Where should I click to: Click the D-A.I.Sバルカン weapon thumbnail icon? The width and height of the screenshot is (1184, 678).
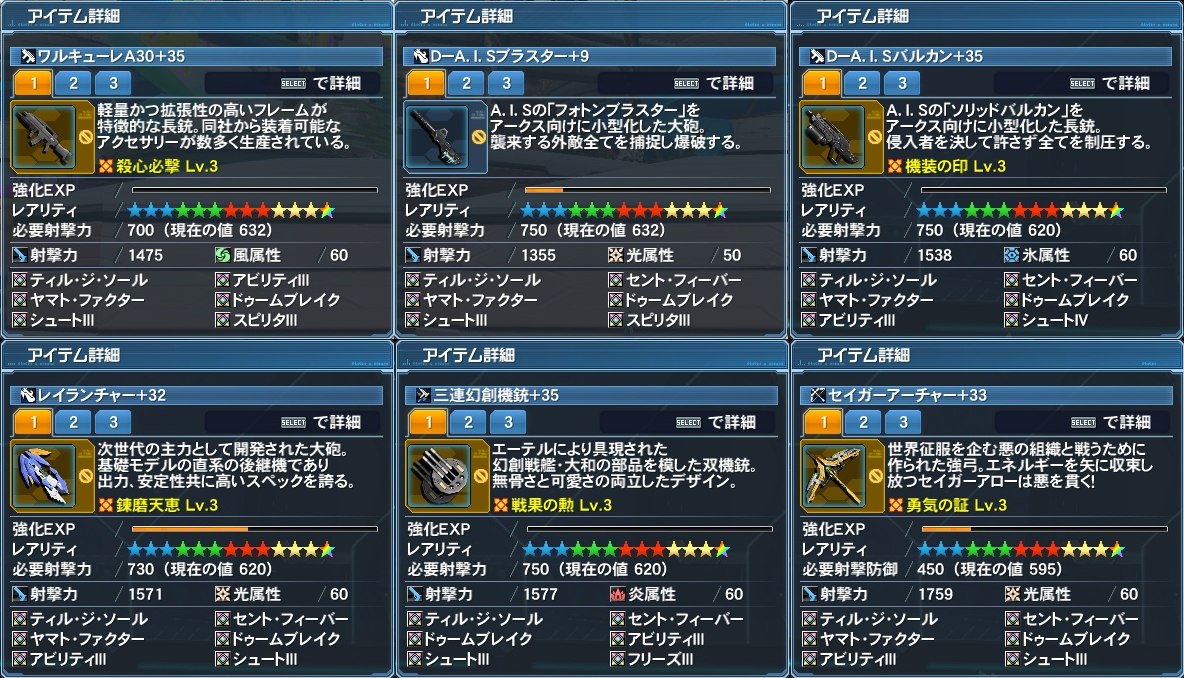point(833,137)
